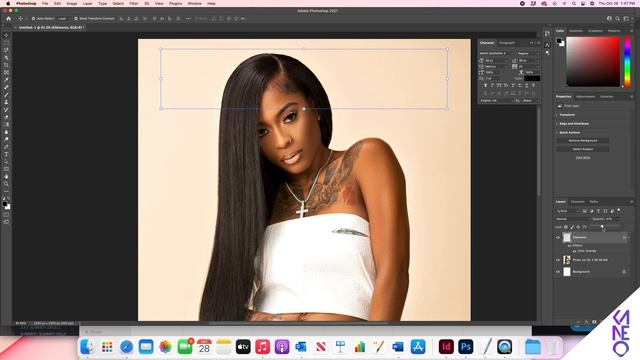Viewport: 640px width, 360px height.
Task: Select the Move tool in the toolbar
Action: point(6,36)
